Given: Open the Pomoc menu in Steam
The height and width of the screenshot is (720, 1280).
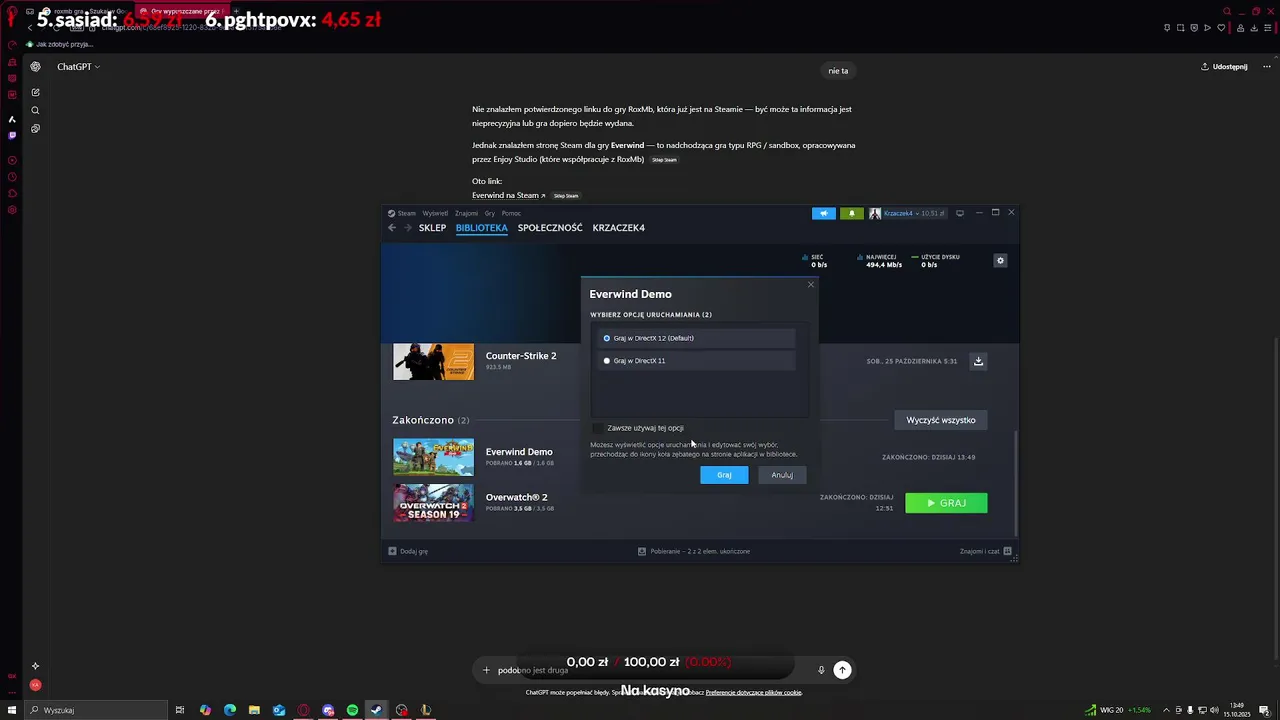Looking at the screenshot, I should point(511,213).
